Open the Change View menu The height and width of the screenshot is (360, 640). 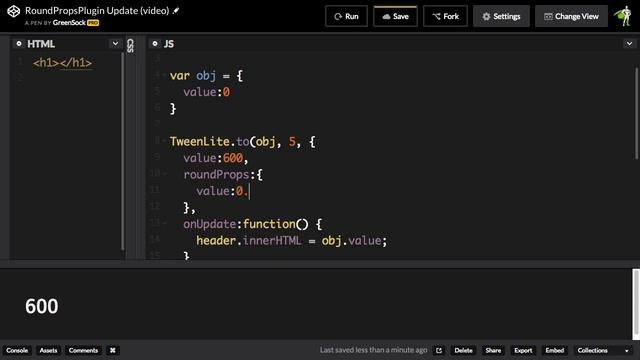click(571, 16)
